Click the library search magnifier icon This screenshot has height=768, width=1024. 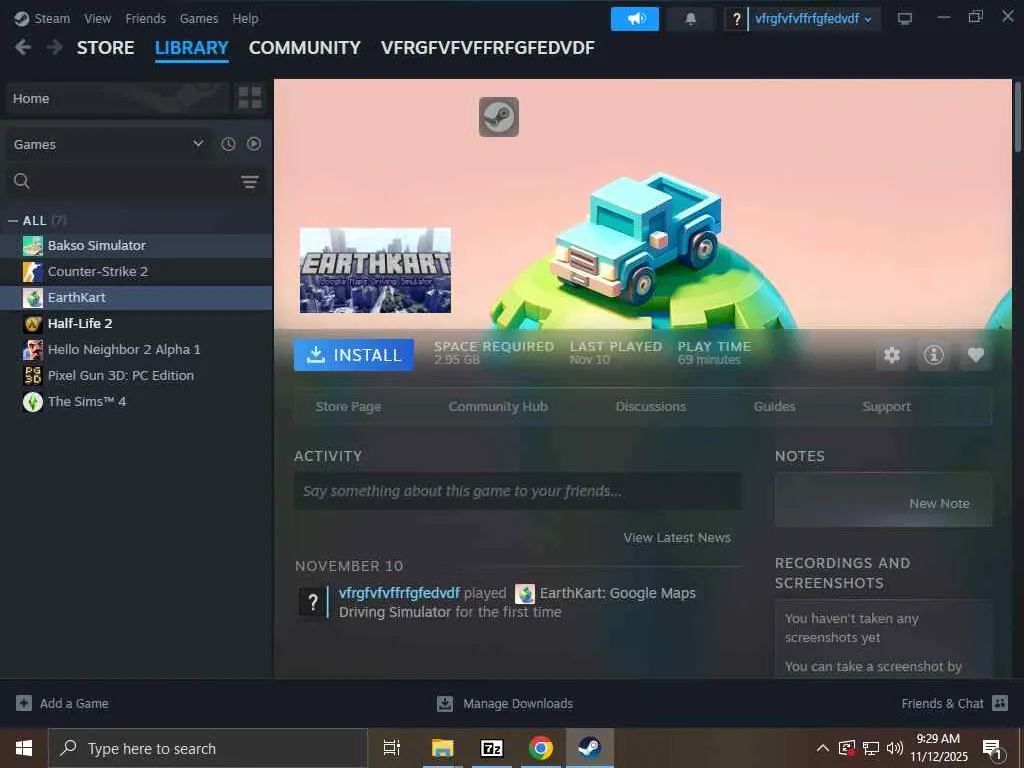click(22, 181)
